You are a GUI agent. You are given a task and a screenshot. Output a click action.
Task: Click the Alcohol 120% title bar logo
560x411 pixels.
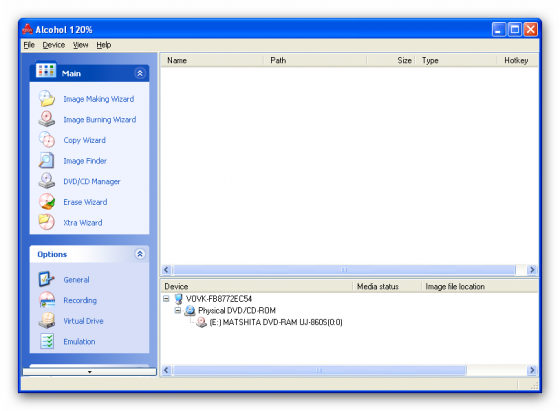point(28,29)
